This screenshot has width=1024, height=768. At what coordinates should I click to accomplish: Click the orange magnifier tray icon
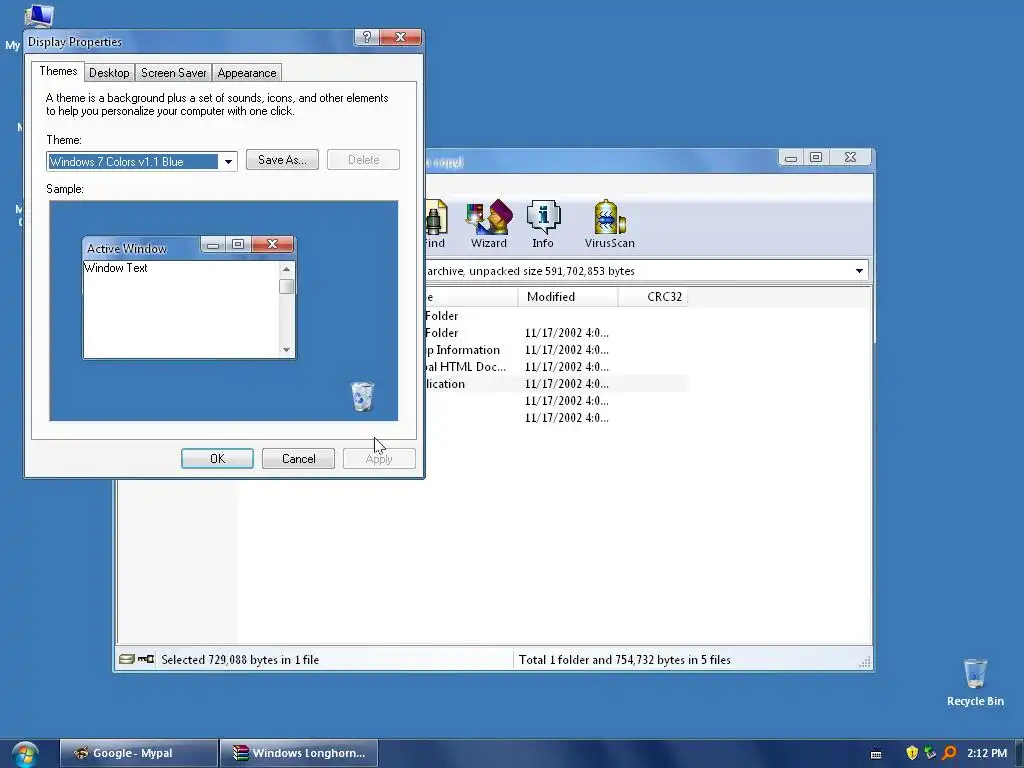tap(949, 753)
